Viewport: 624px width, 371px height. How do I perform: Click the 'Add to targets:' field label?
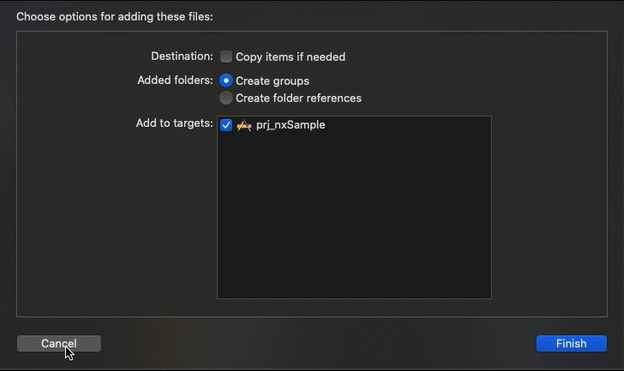[174, 123]
